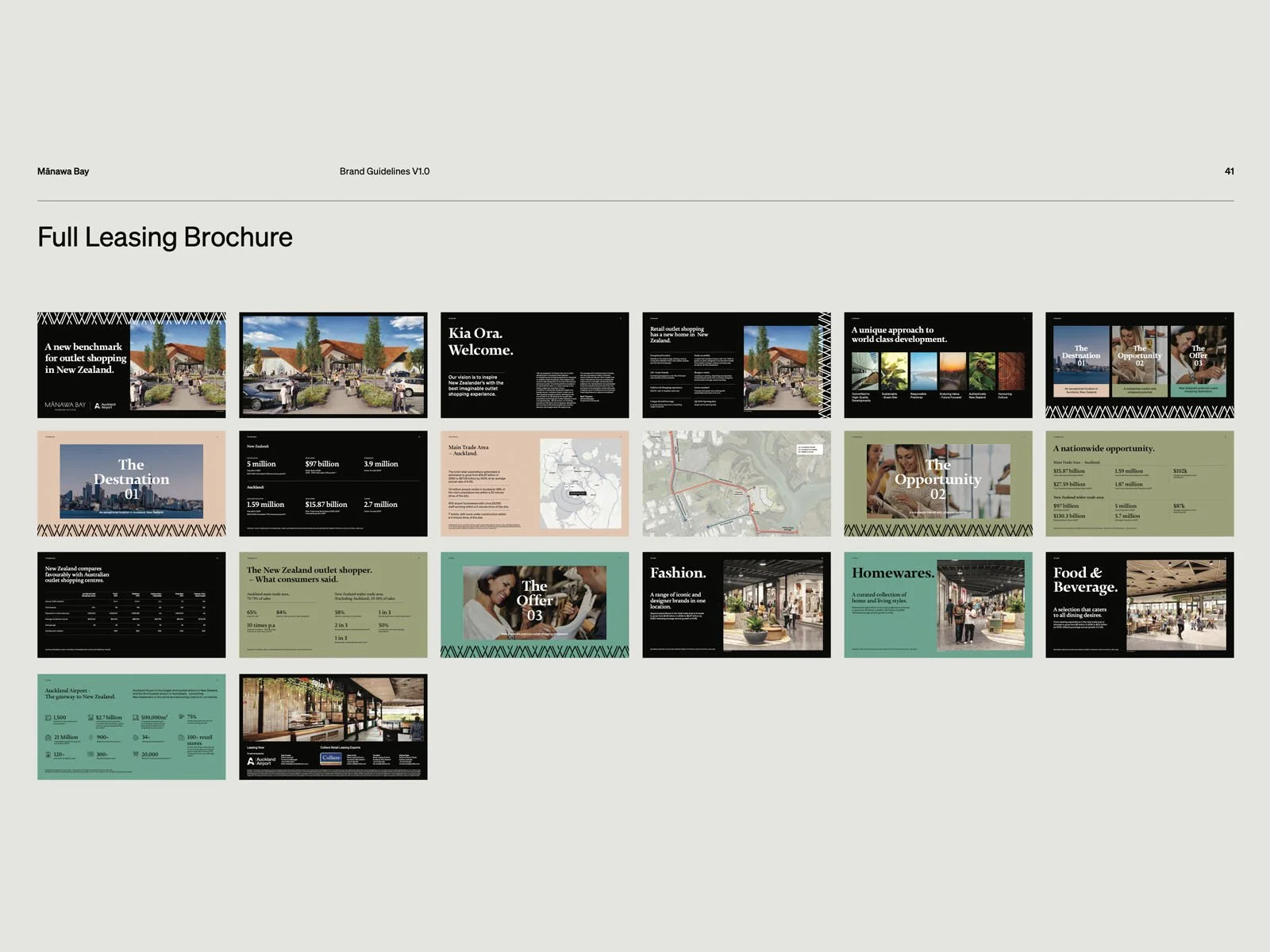Open the 'Auckland Airport – The gateway' slide
Viewport: 1270px width, 952px height.
[x=131, y=727]
